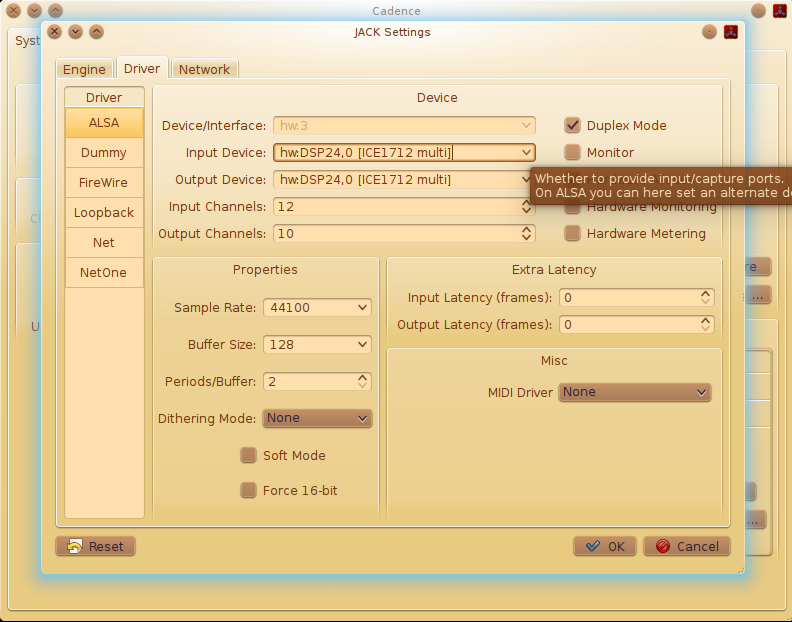Enable Soft Mode
This screenshot has width=792, height=622.
[x=248, y=455]
